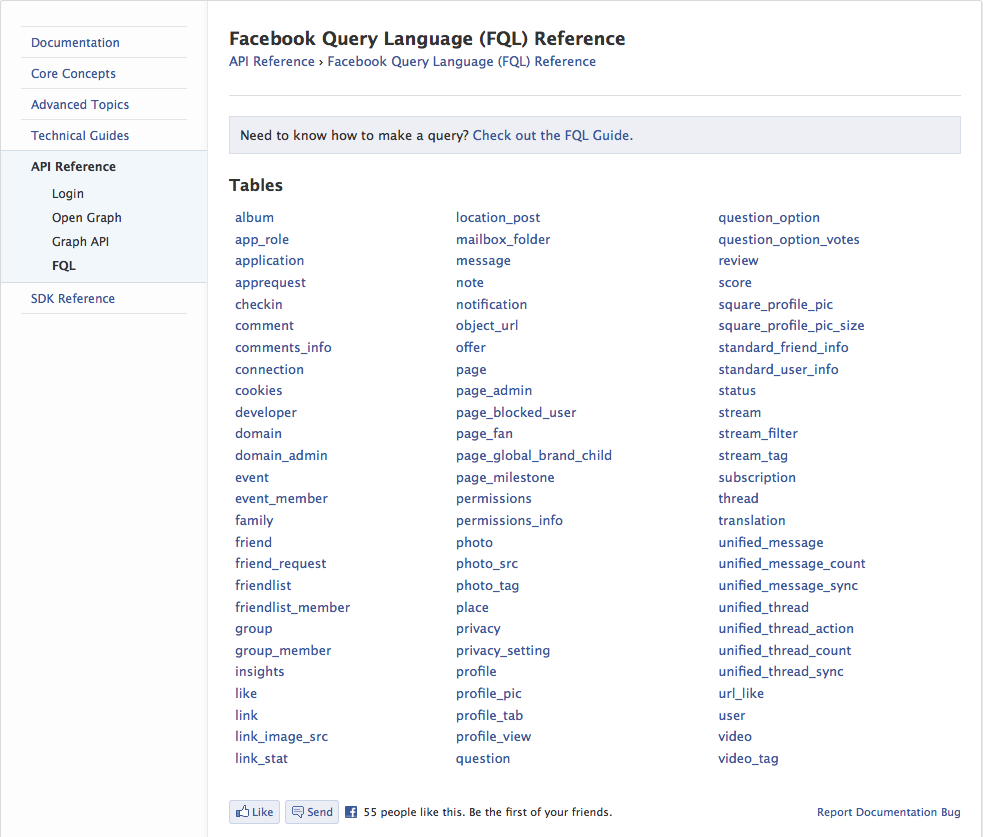Click the Like button with thumbs-up icon

point(255,812)
